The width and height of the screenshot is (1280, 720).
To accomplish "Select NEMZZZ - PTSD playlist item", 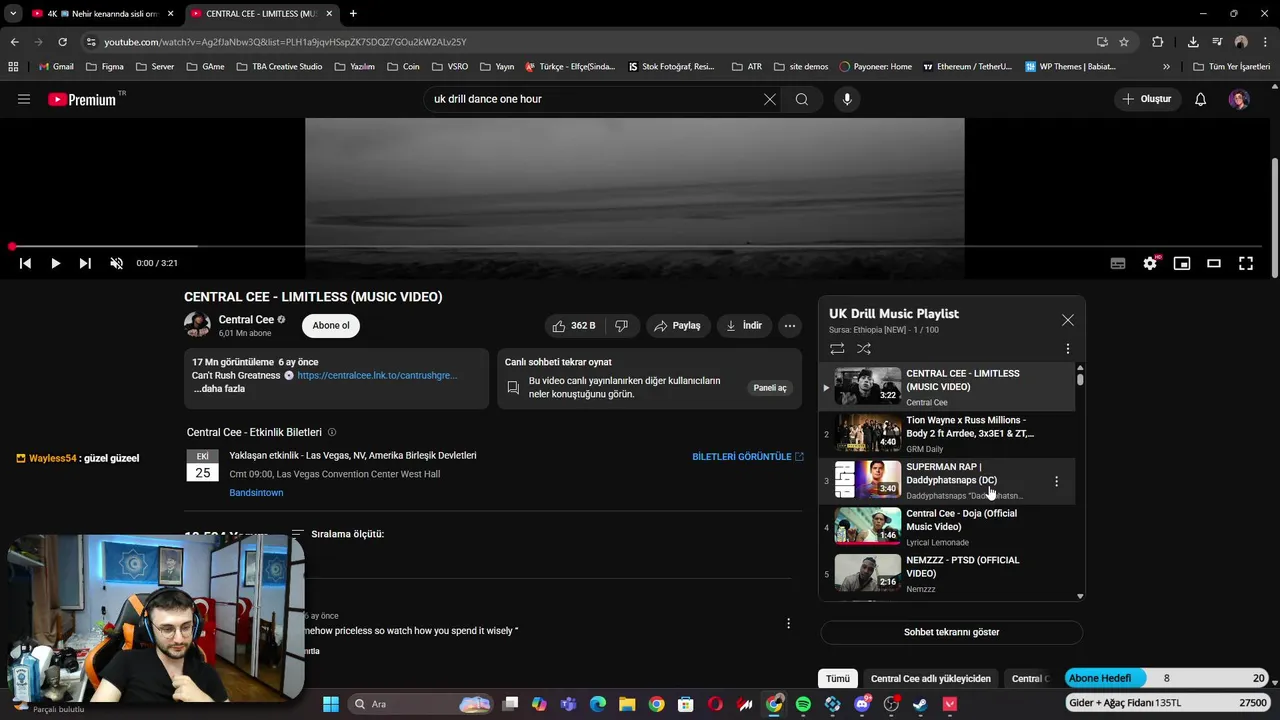I will [x=947, y=574].
